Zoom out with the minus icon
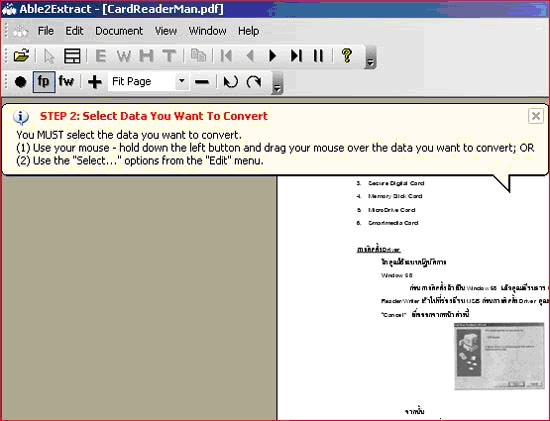Viewport: 550px width, 421px height. 202,82
